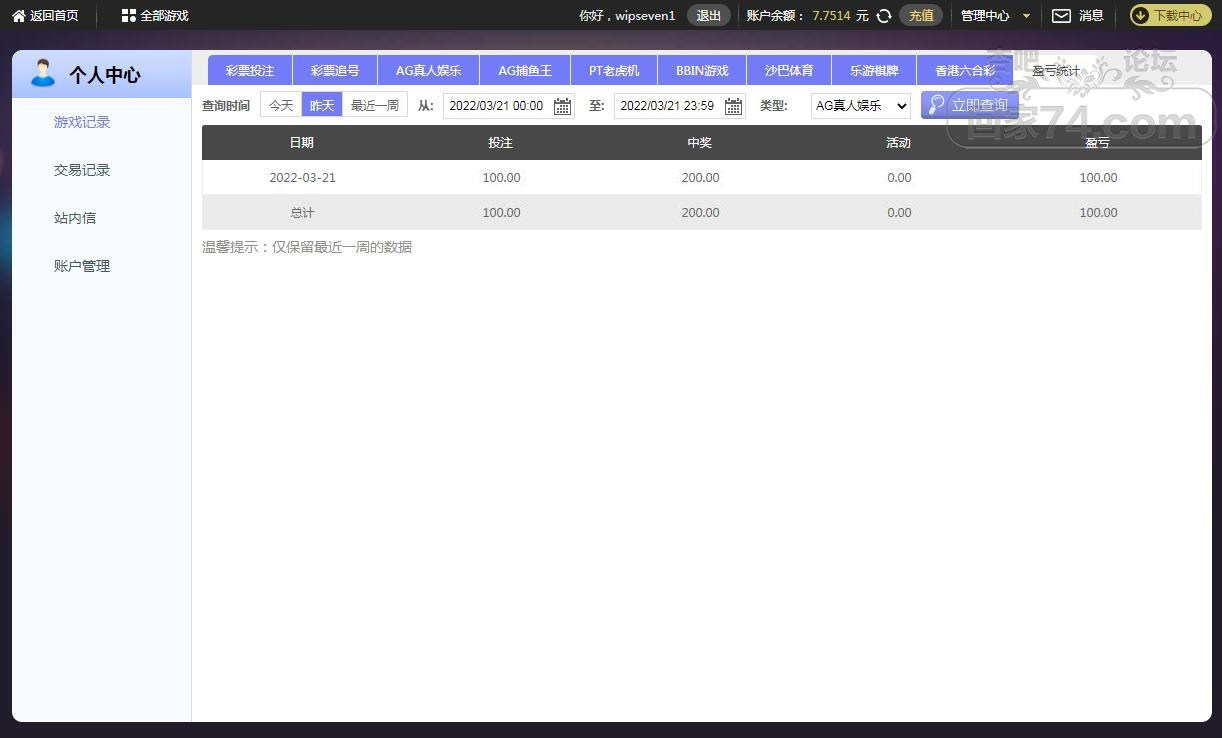Image resolution: width=1222 pixels, height=738 pixels.
Task: Expand the 类型 dropdown showing AG真人娱乐
Action: tap(860, 105)
